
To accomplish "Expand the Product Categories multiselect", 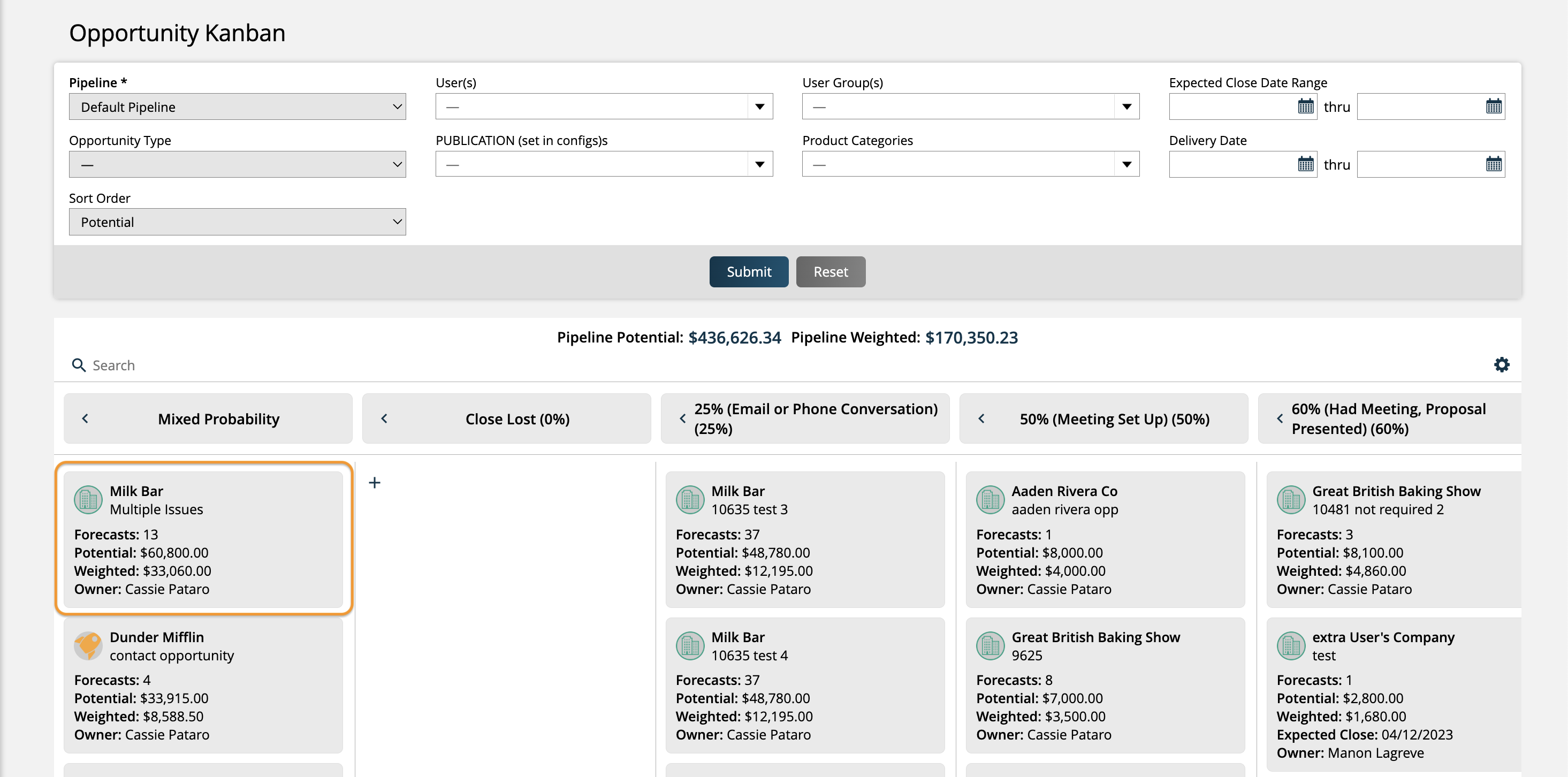I will point(1126,164).
